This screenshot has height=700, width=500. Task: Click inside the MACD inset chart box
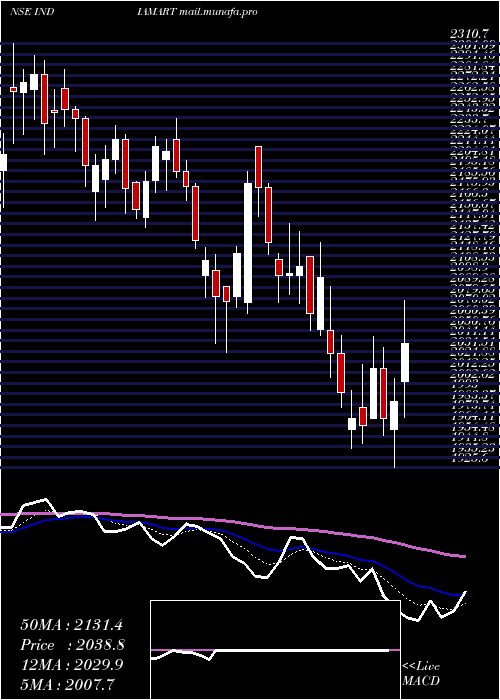(x=275, y=650)
